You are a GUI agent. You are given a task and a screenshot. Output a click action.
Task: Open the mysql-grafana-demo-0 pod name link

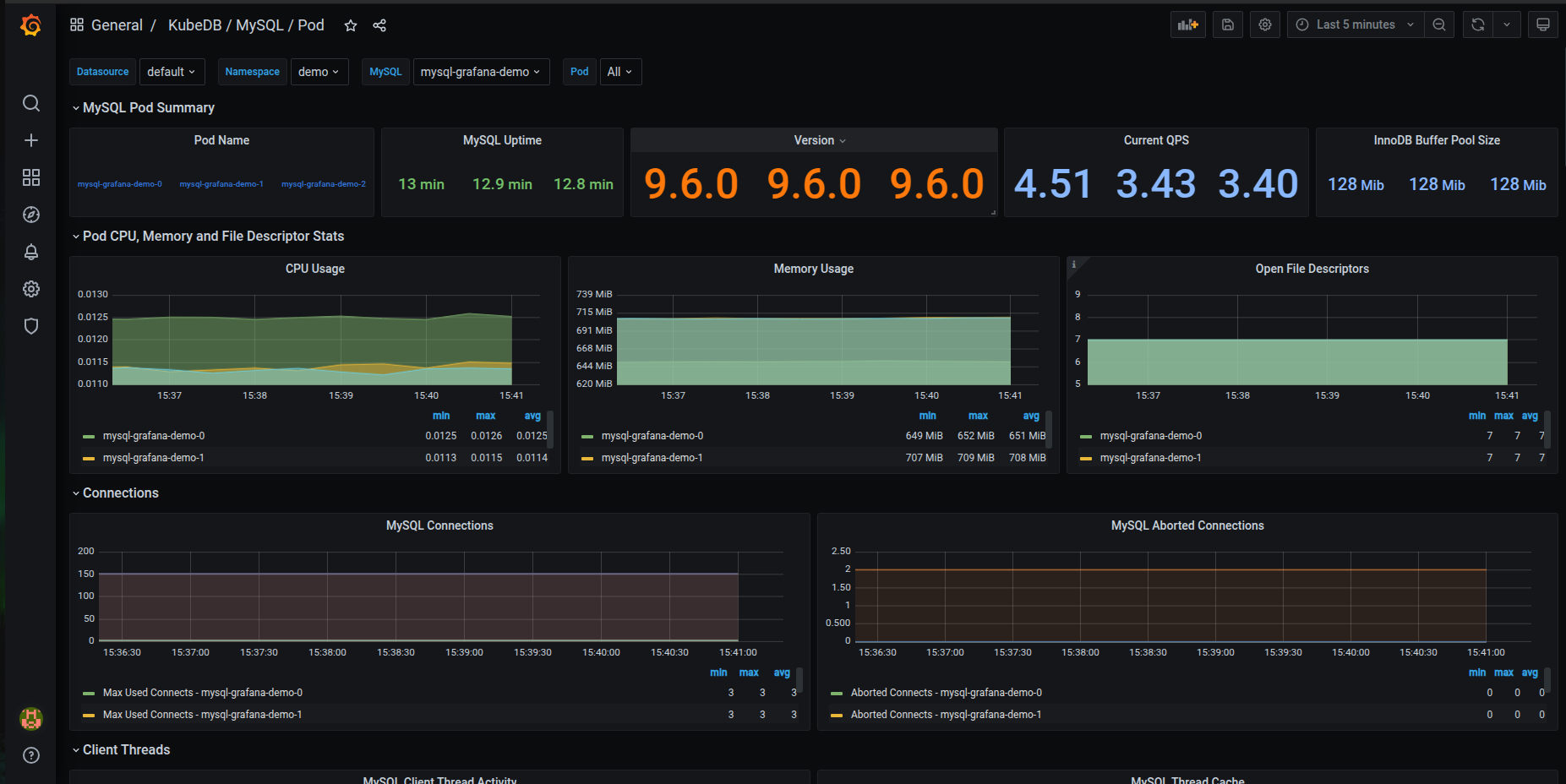click(x=120, y=184)
